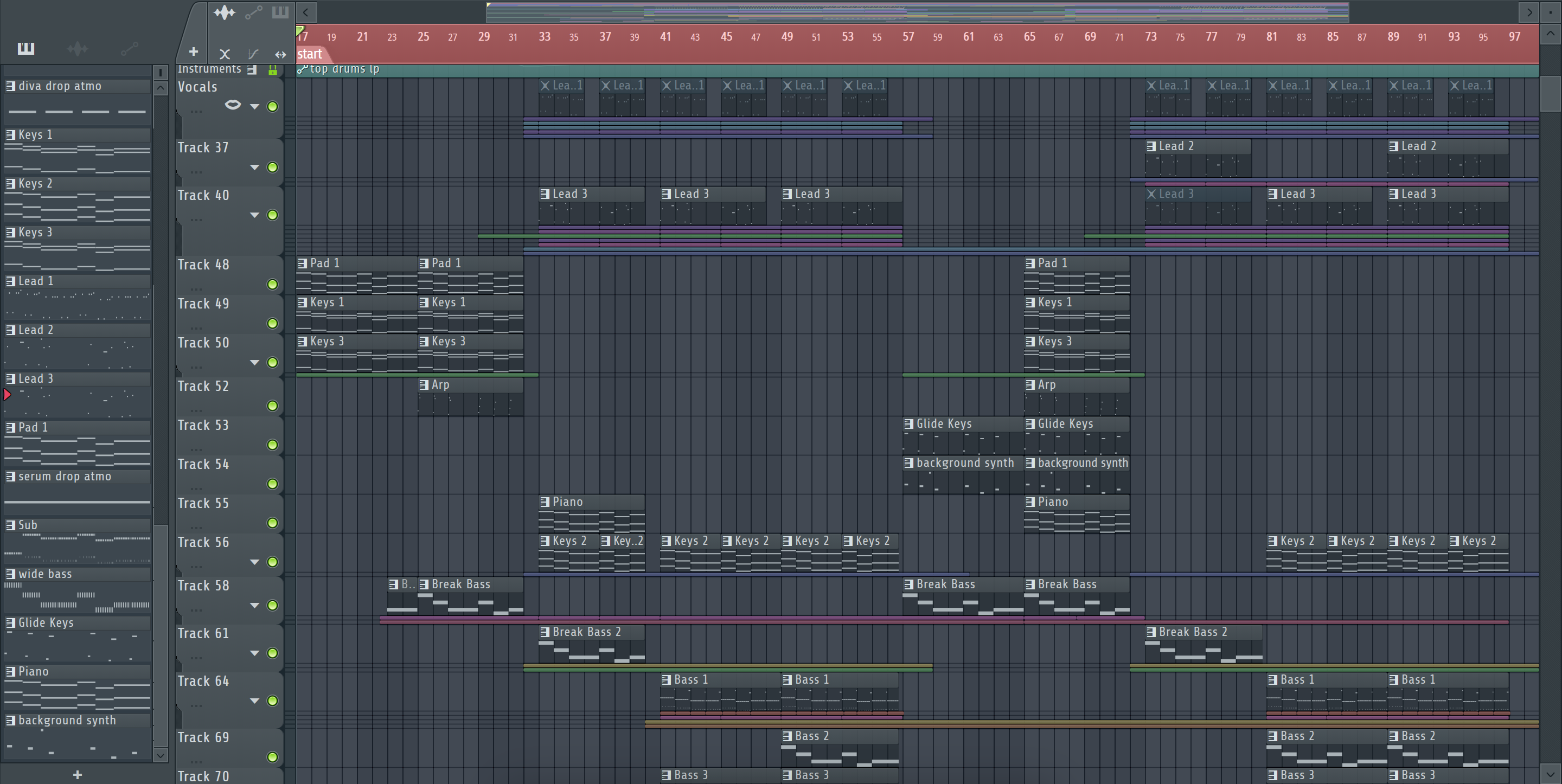Viewport: 1562px width, 784px height.
Task: Open Track 50 dropdown arrow
Action: [x=255, y=363]
